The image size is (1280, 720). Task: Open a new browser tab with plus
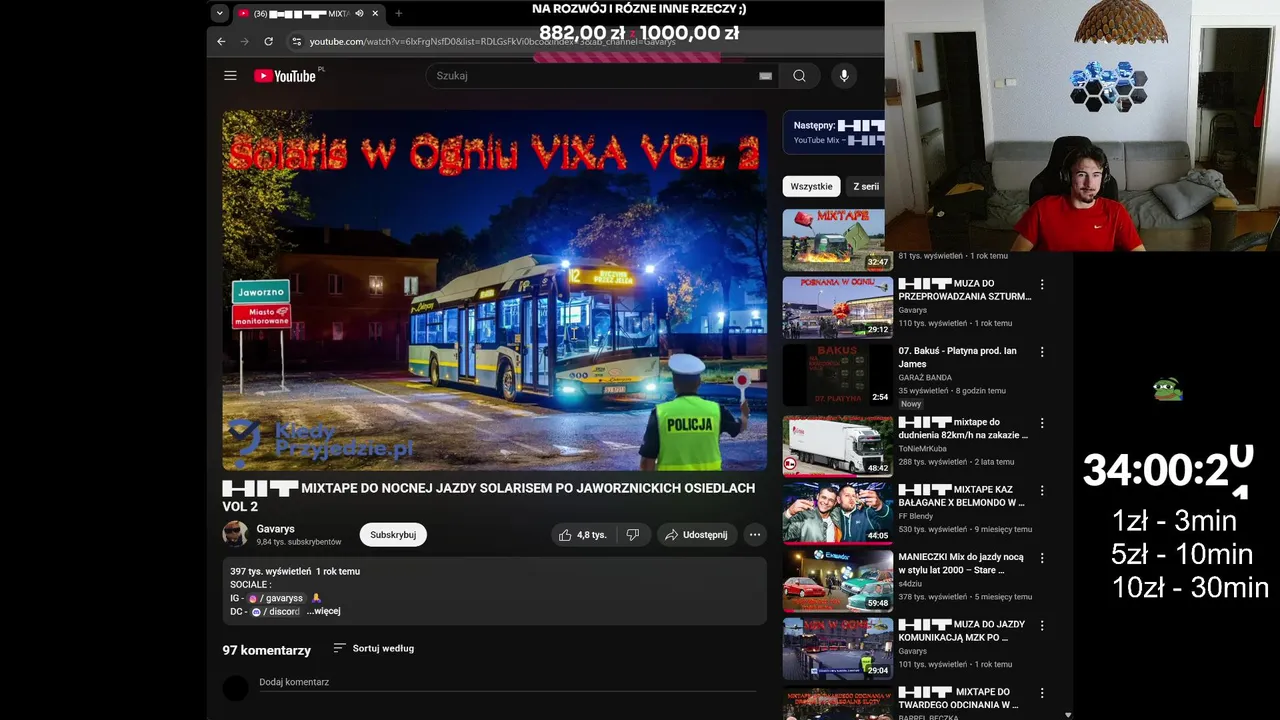tap(399, 13)
